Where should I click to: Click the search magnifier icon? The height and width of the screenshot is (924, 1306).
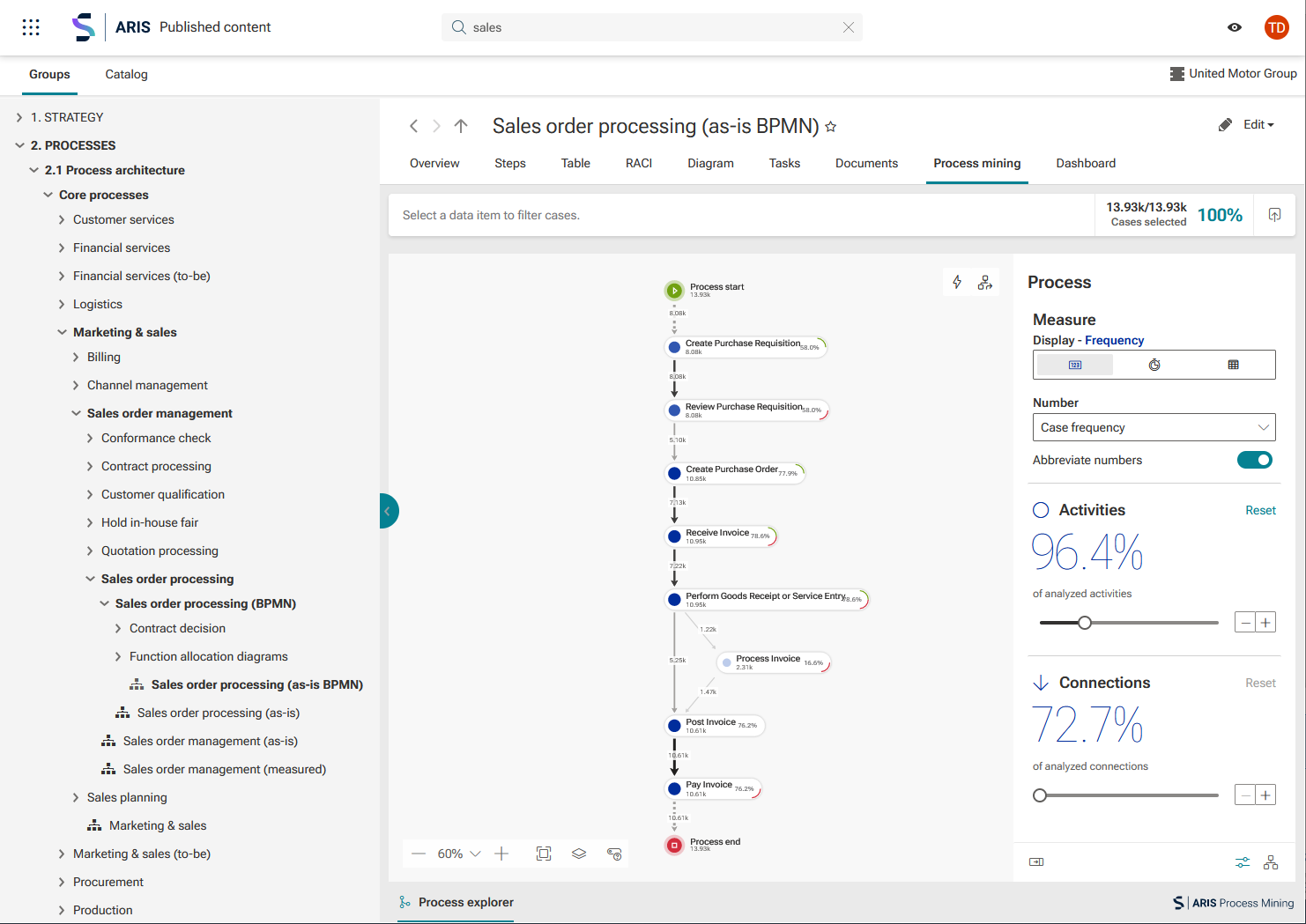pos(458,27)
